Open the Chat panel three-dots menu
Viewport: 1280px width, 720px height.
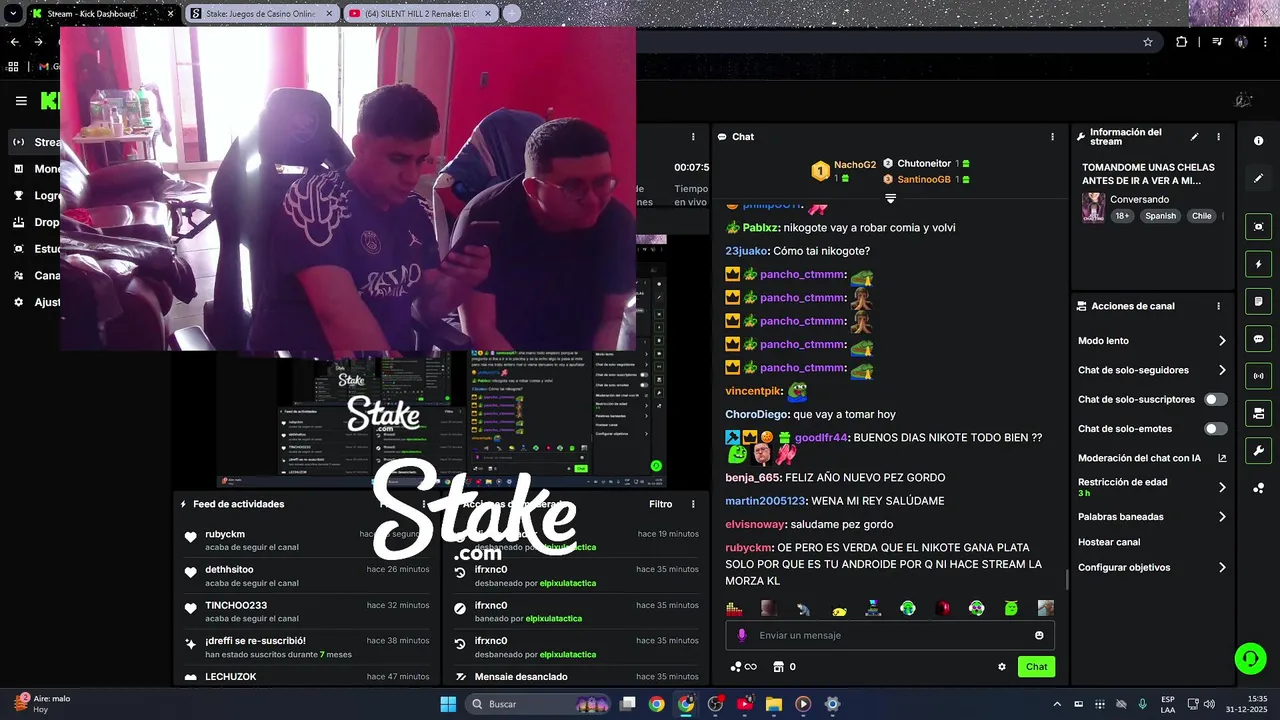[1052, 137]
